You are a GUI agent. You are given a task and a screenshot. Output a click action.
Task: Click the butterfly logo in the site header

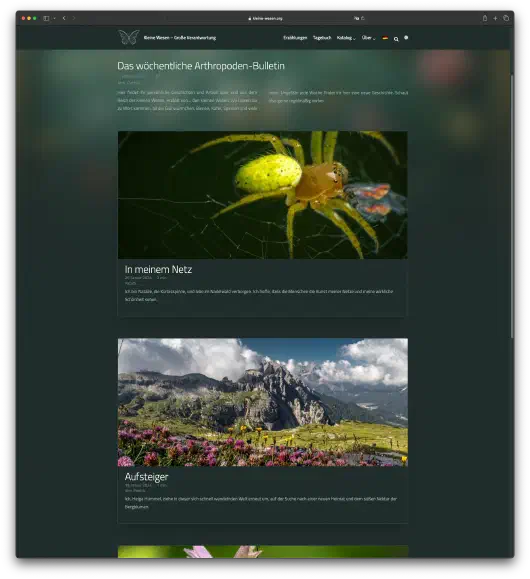coord(129,37)
